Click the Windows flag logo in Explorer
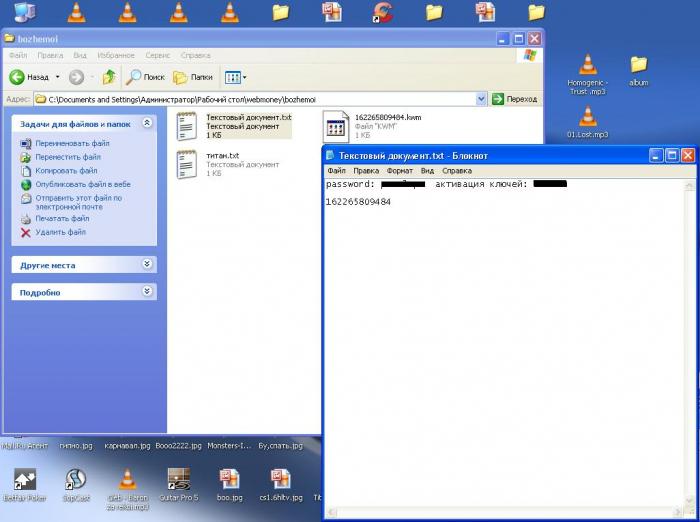700x522 pixels. tap(529, 55)
